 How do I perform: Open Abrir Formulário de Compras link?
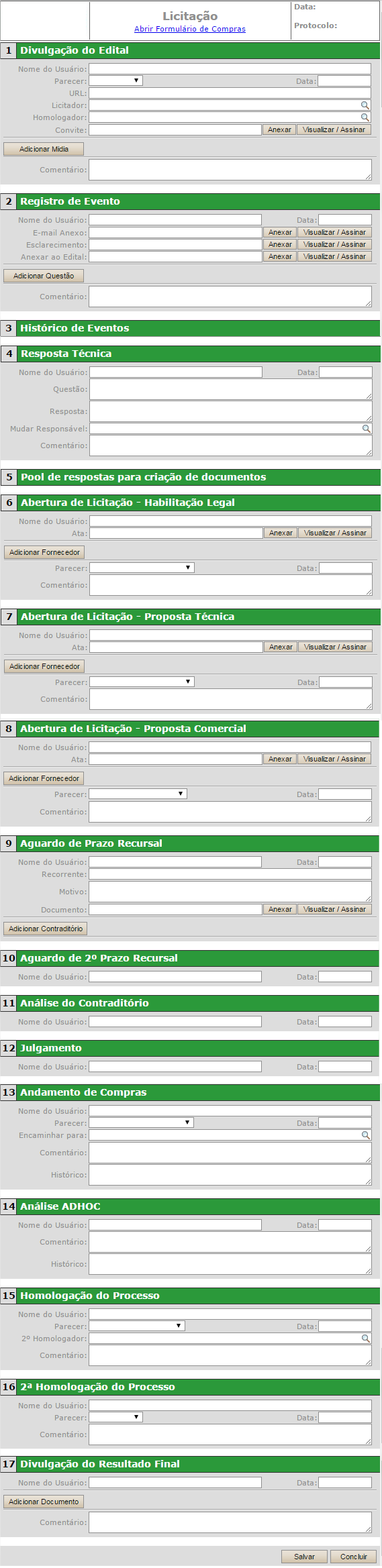click(x=190, y=29)
